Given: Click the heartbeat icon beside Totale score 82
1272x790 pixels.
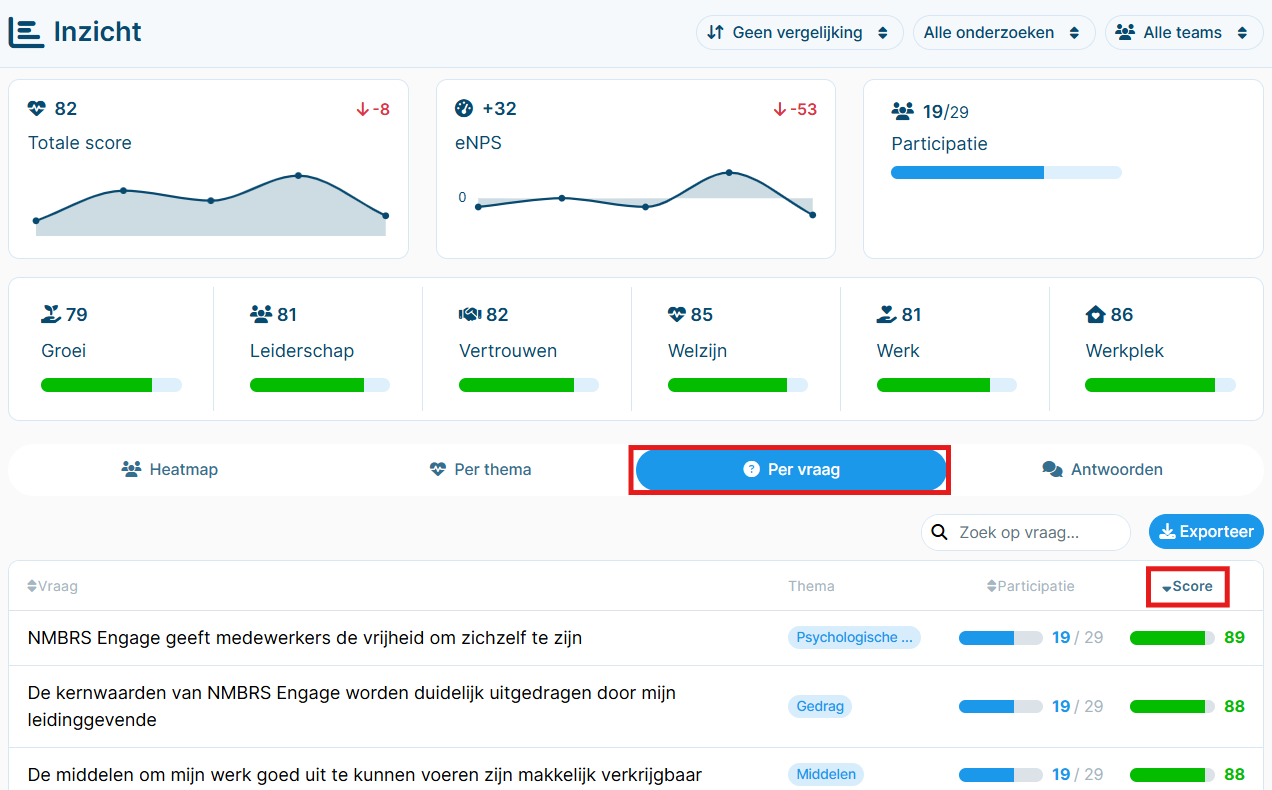Looking at the screenshot, I should click(x=37, y=109).
